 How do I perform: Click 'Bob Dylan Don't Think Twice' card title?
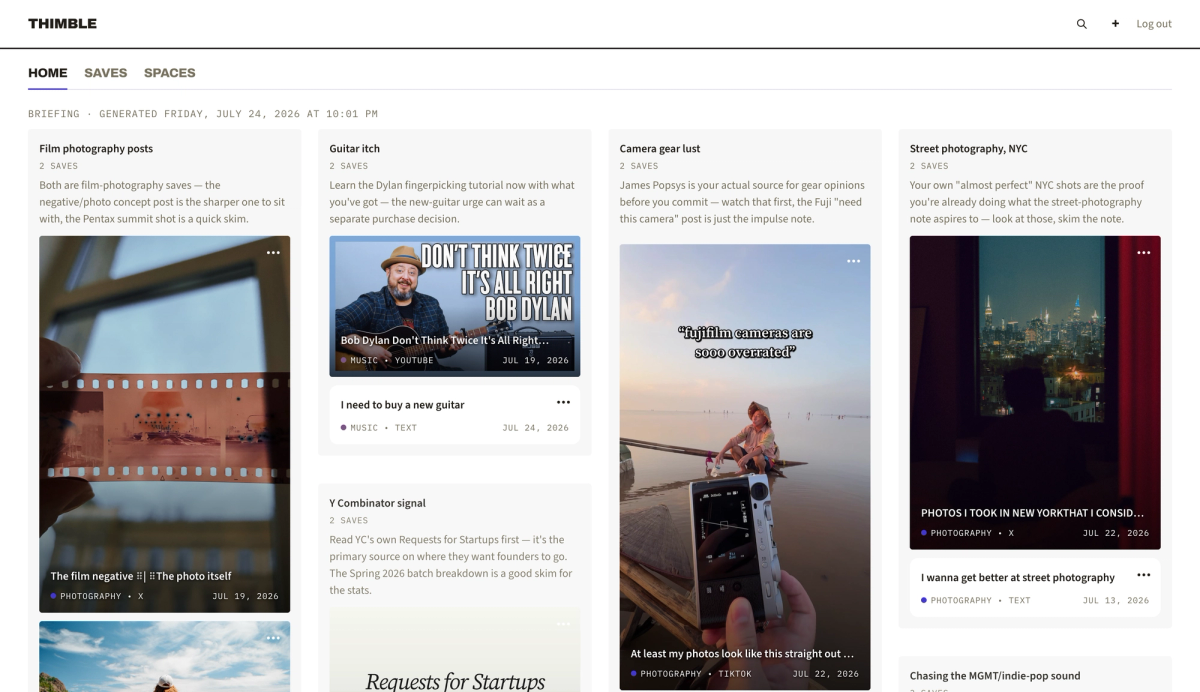coord(445,341)
